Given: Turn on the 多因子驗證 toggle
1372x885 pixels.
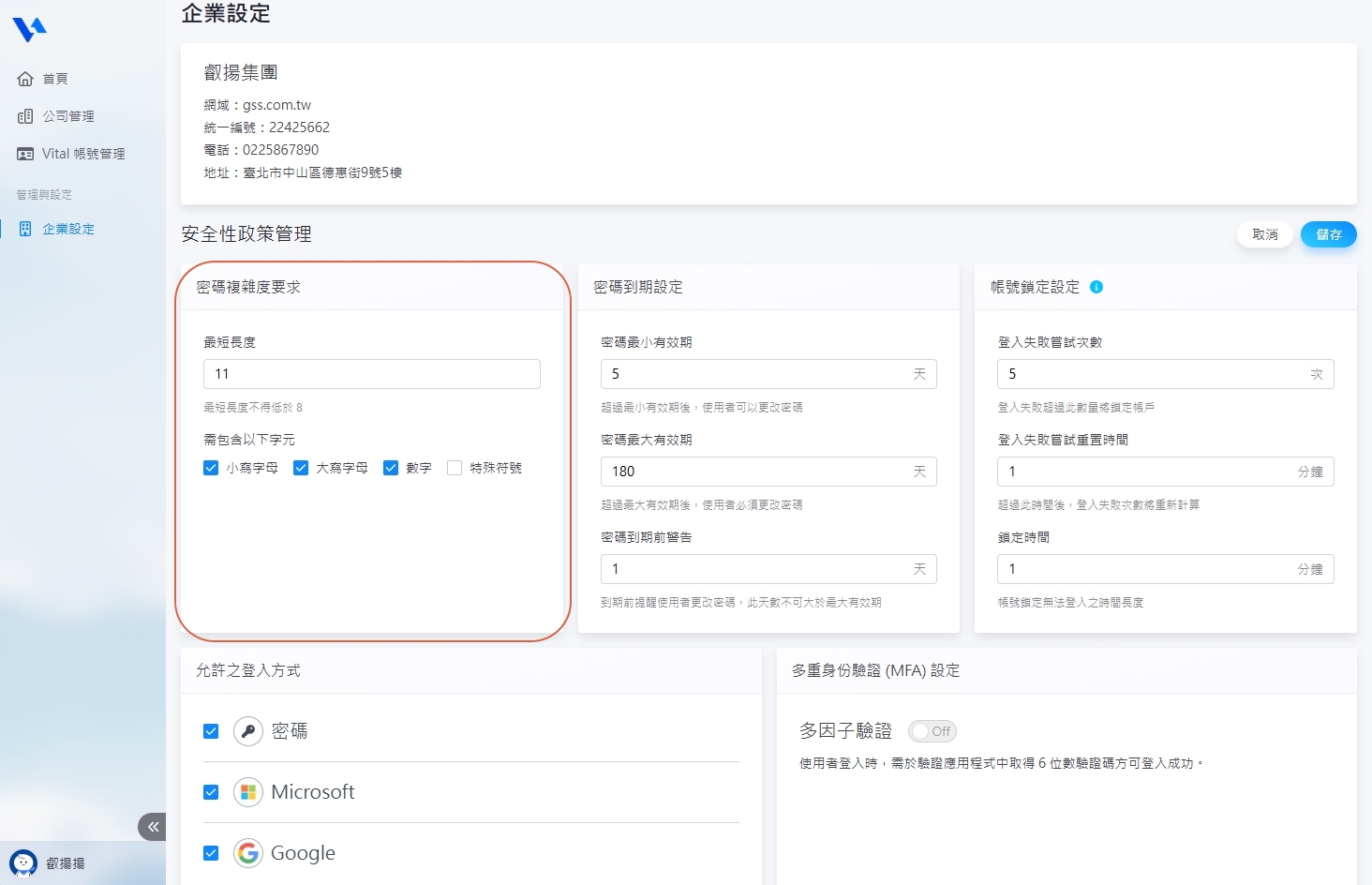Looking at the screenshot, I should (932, 731).
